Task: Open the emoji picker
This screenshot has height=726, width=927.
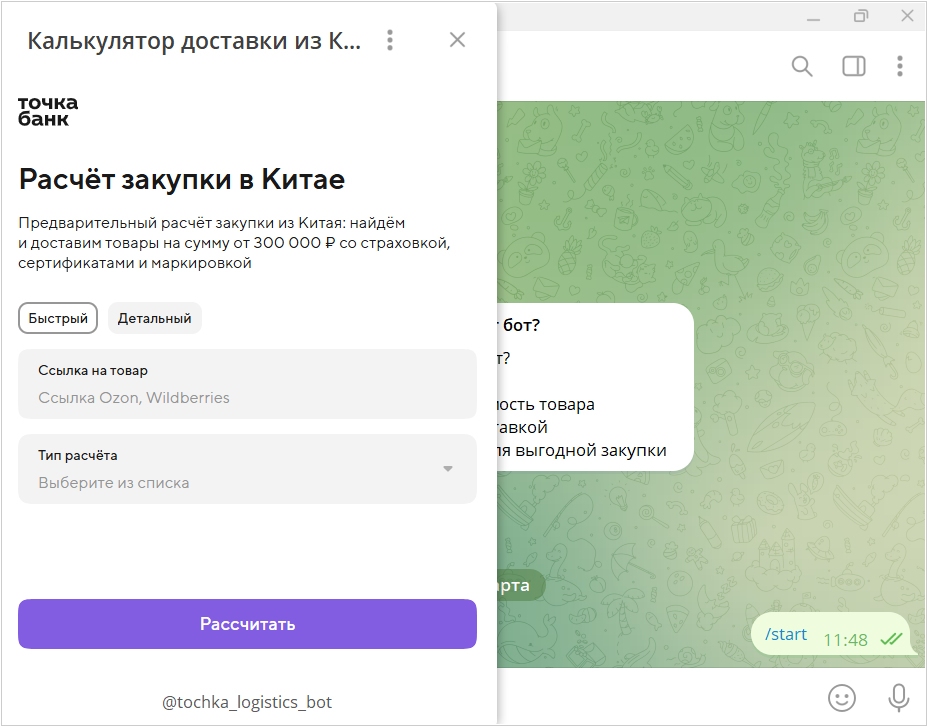Action: (x=844, y=697)
